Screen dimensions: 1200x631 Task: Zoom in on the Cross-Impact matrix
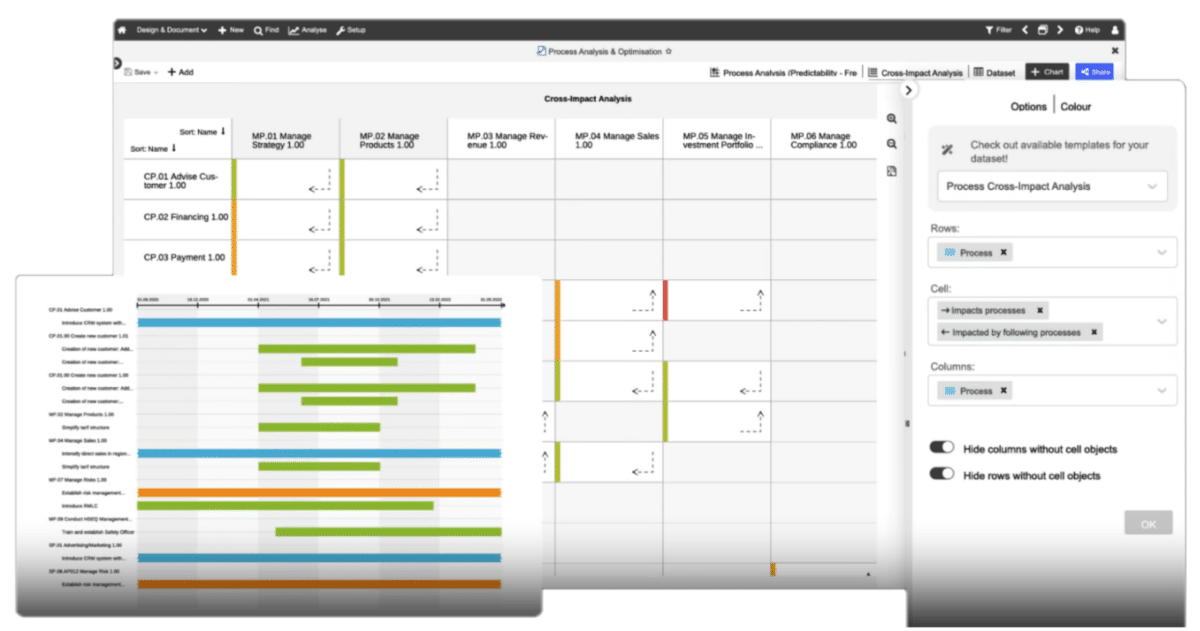(891, 118)
